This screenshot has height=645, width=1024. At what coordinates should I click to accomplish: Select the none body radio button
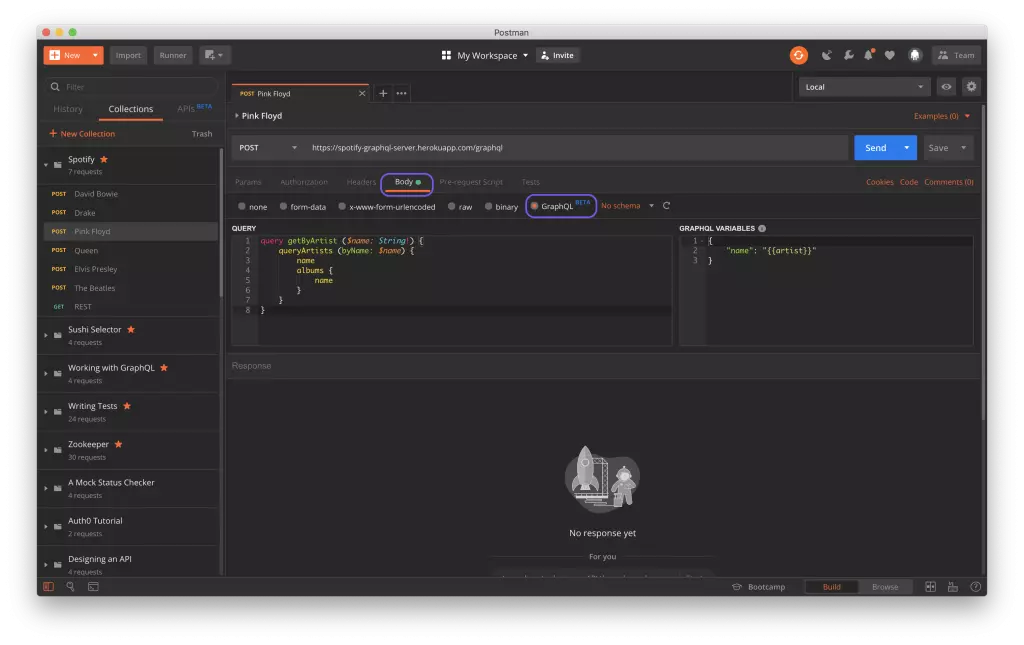coord(242,206)
